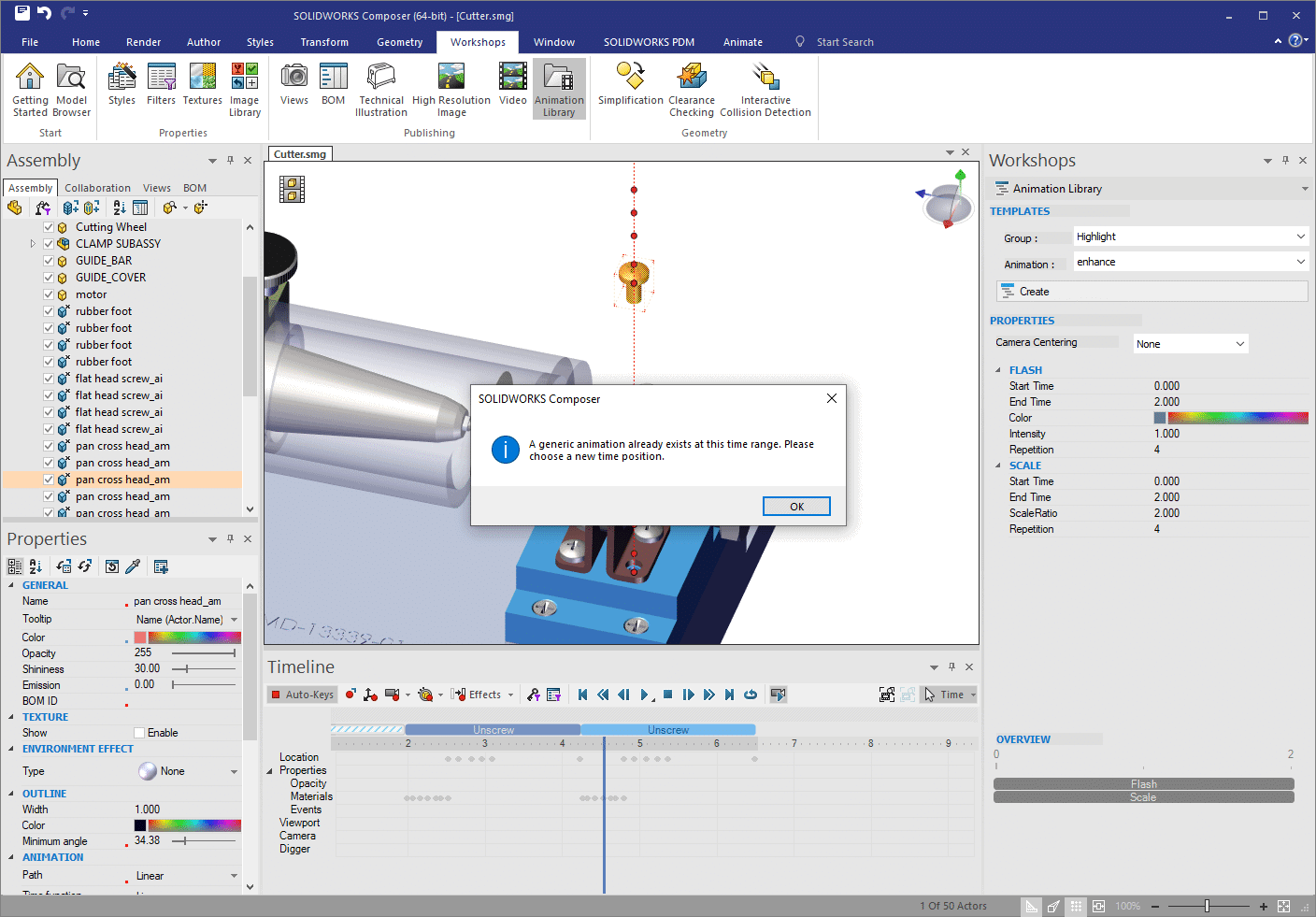Switch to the Collaboration tab
This screenshot has width=1316, height=917.
coord(97,188)
